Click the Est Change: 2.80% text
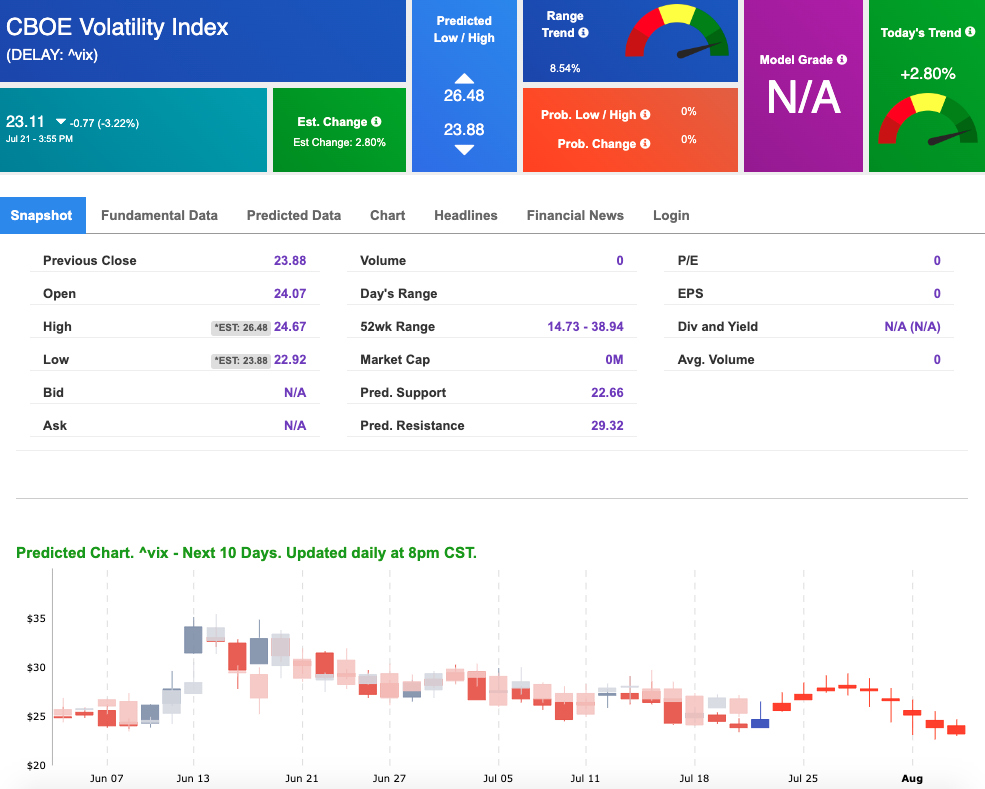The height and width of the screenshot is (789, 985). 339,143
